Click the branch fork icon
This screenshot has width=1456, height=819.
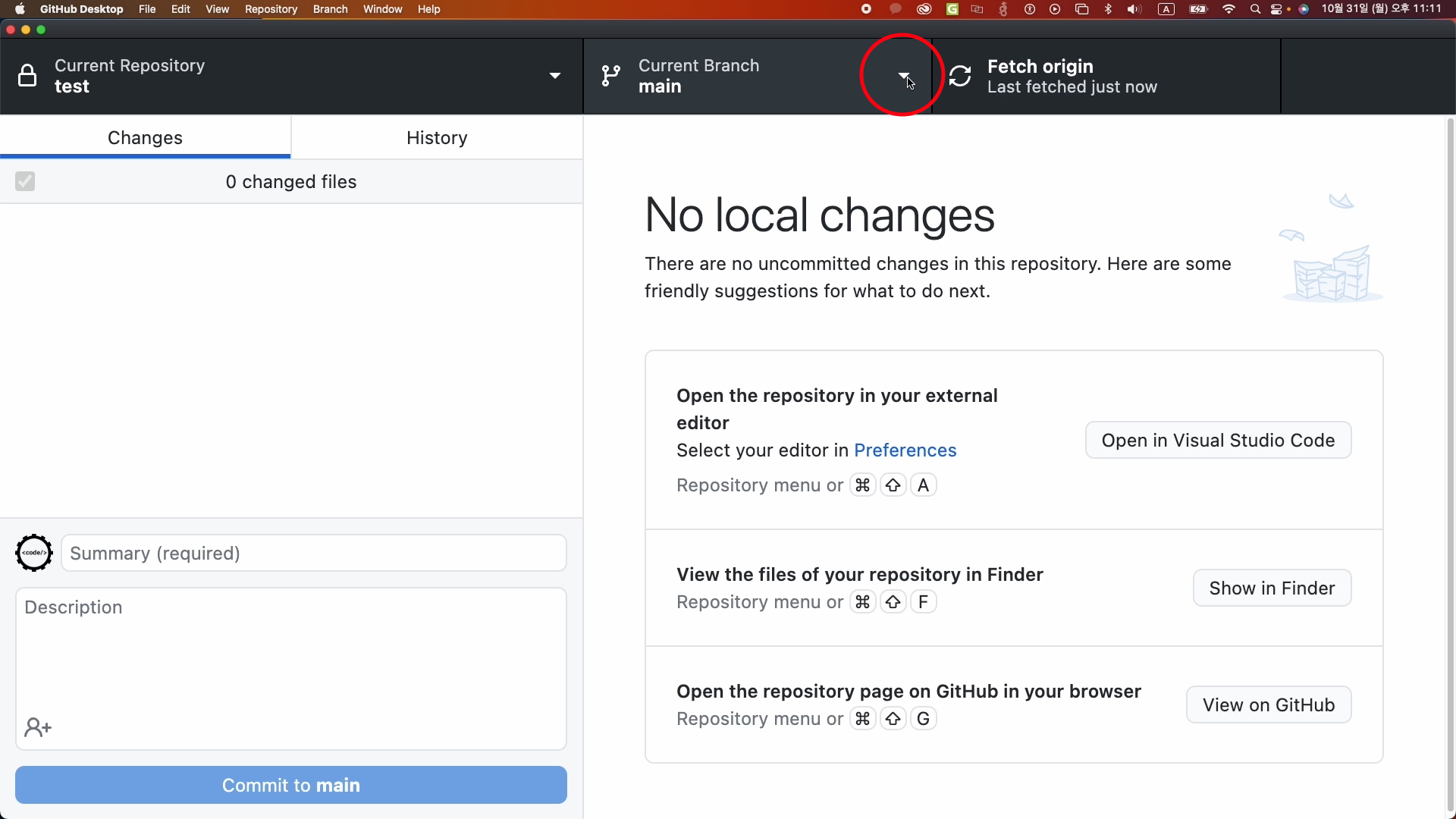[610, 76]
